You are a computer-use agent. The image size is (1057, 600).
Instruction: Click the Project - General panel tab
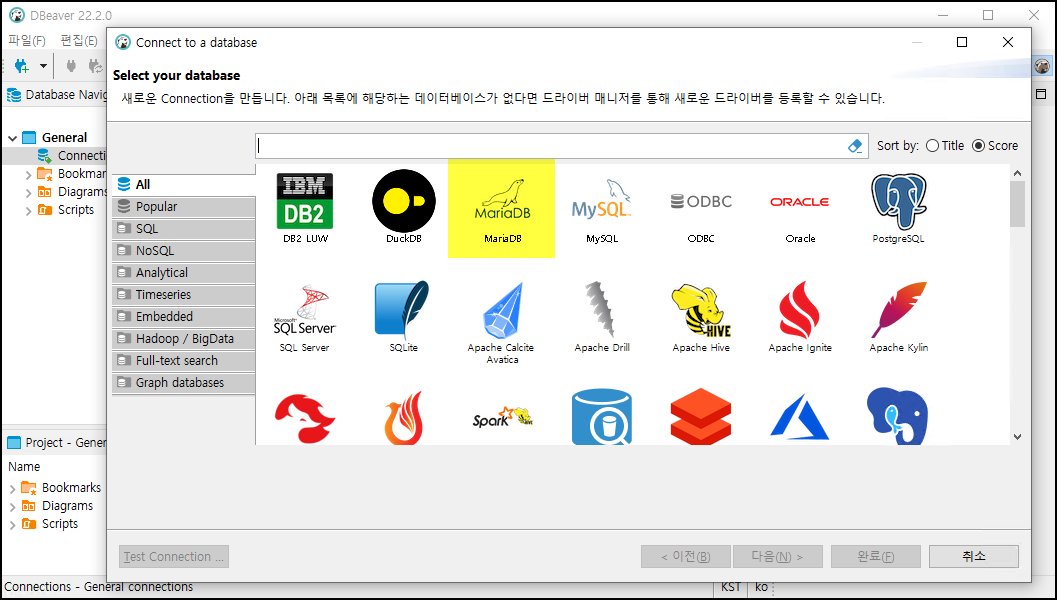[57, 443]
